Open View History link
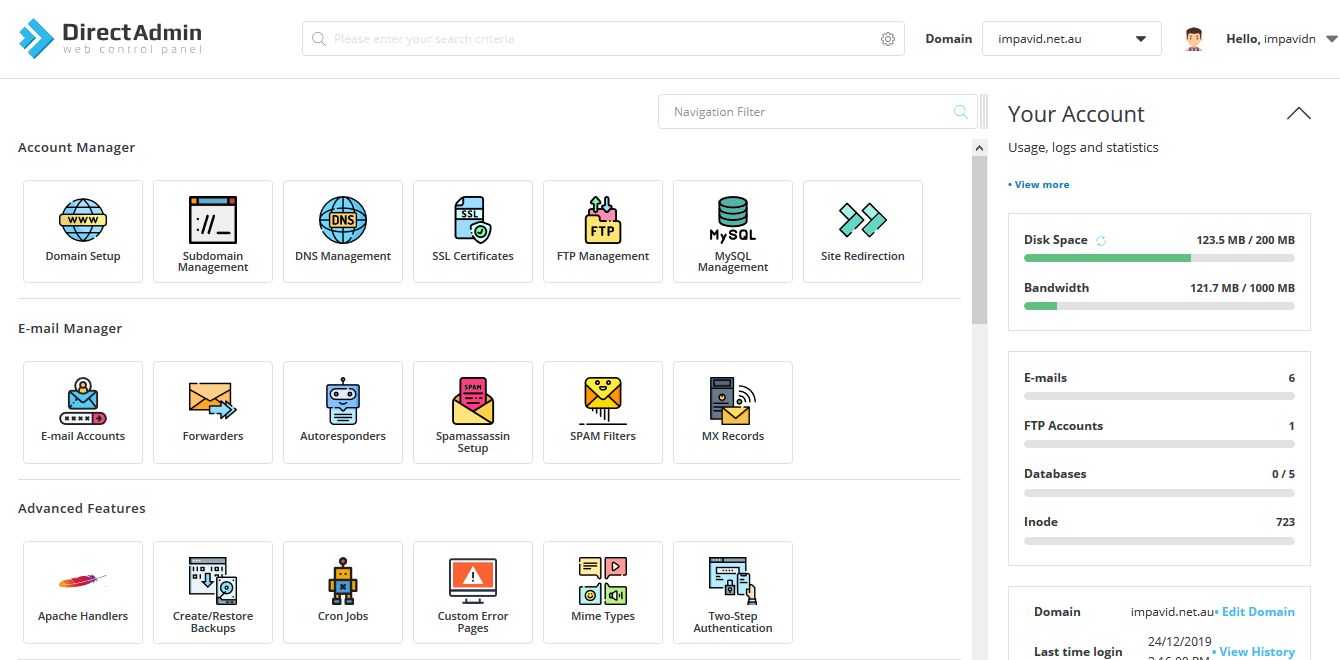The width and height of the screenshot is (1340, 660). (x=1256, y=652)
